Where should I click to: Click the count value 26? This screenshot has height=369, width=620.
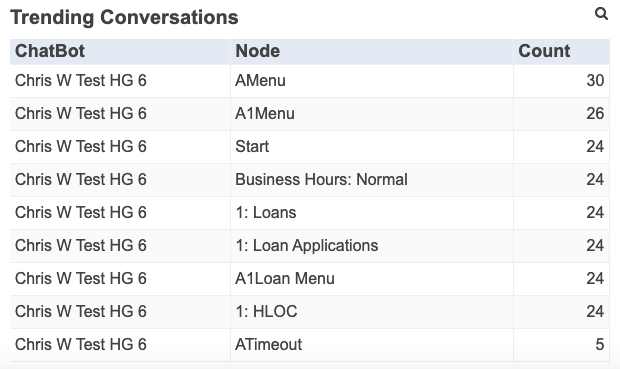(x=595, y=114)
